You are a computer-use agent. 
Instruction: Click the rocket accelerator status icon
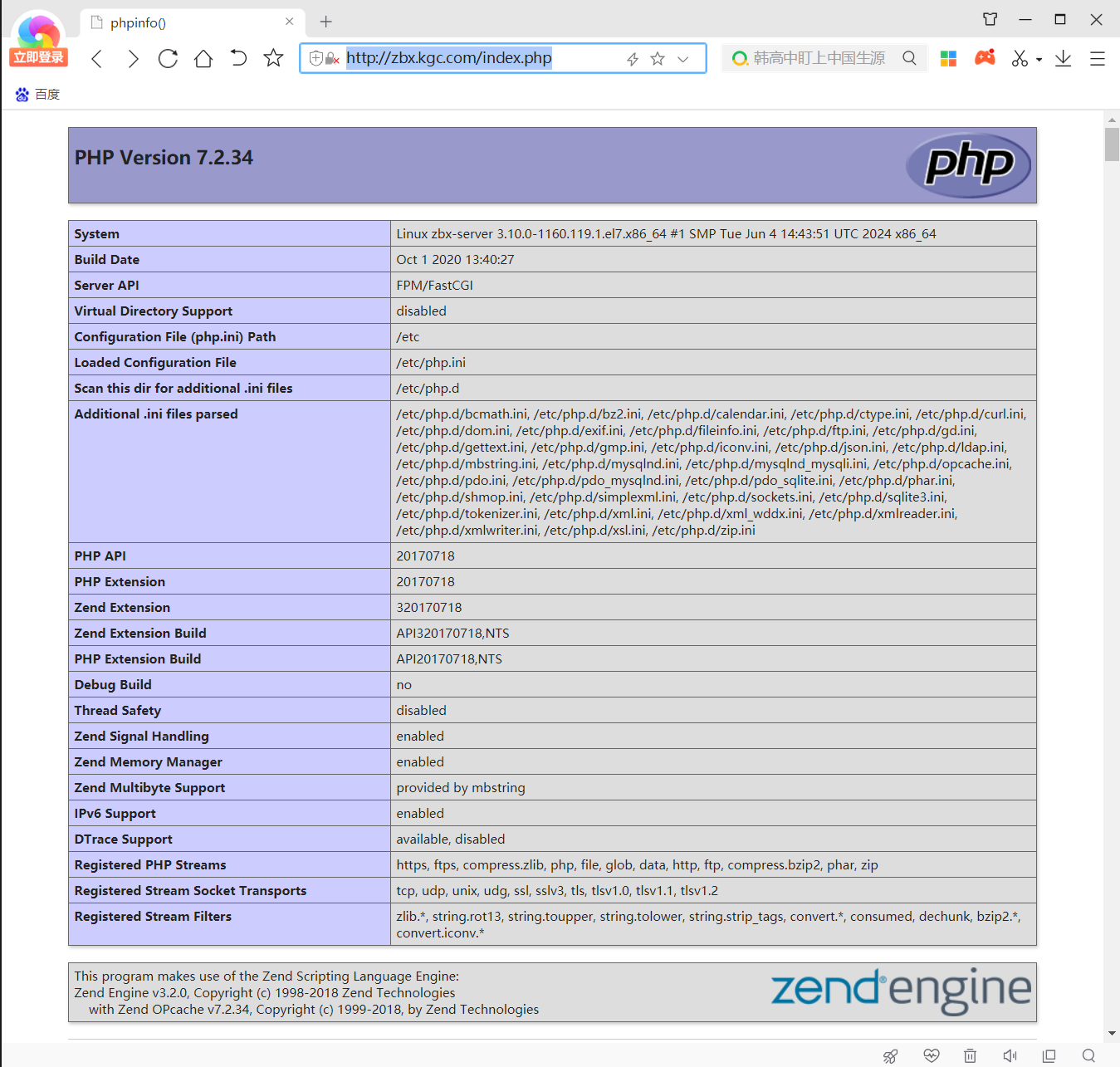pos(890,1055)
